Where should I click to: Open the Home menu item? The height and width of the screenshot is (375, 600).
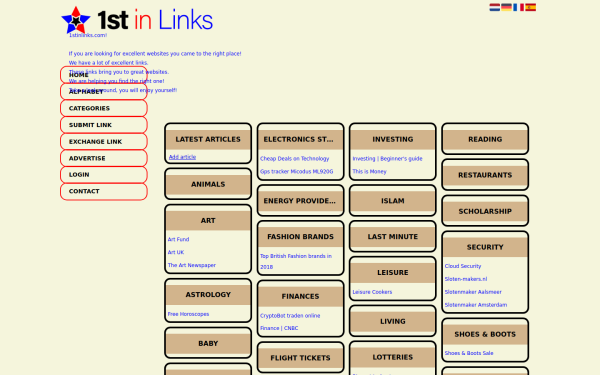[x=104, y=75]
